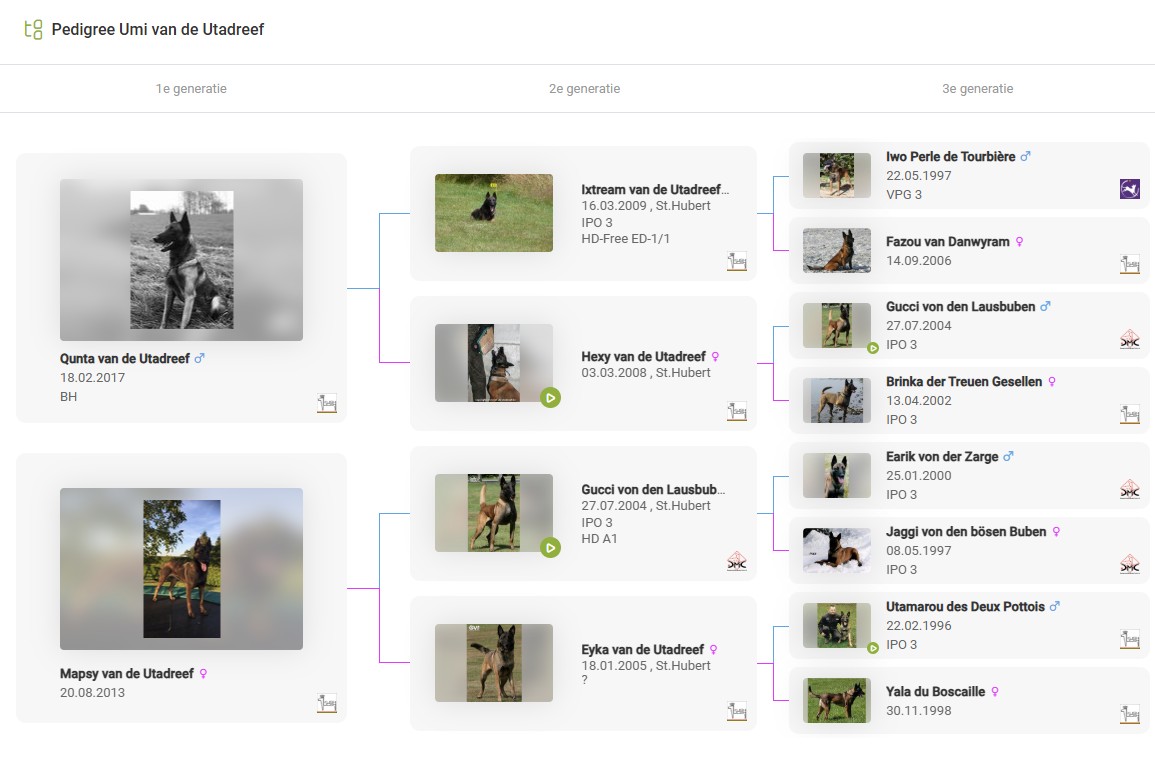Click St.Hubert registry icon on Qunta van de Utadreef

327,403
